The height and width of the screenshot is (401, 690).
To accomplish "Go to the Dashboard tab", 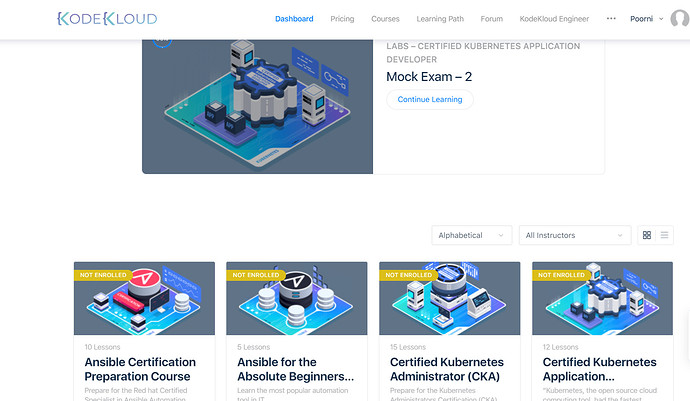I will 294,18.
